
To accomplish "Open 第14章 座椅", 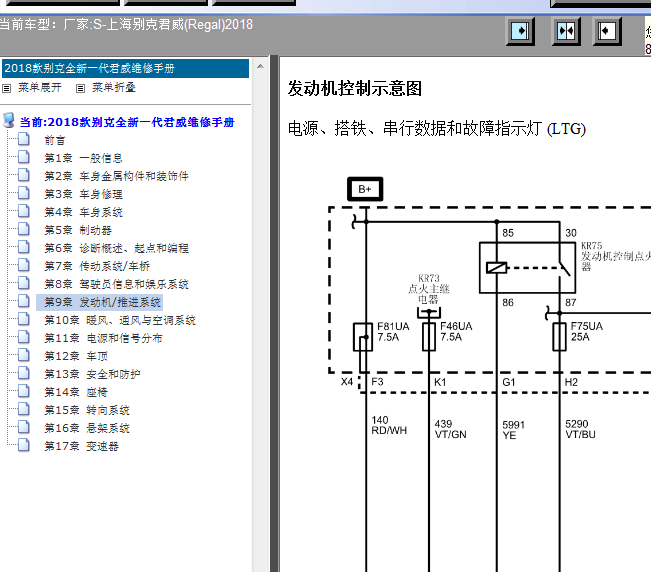I will point(76,392).
